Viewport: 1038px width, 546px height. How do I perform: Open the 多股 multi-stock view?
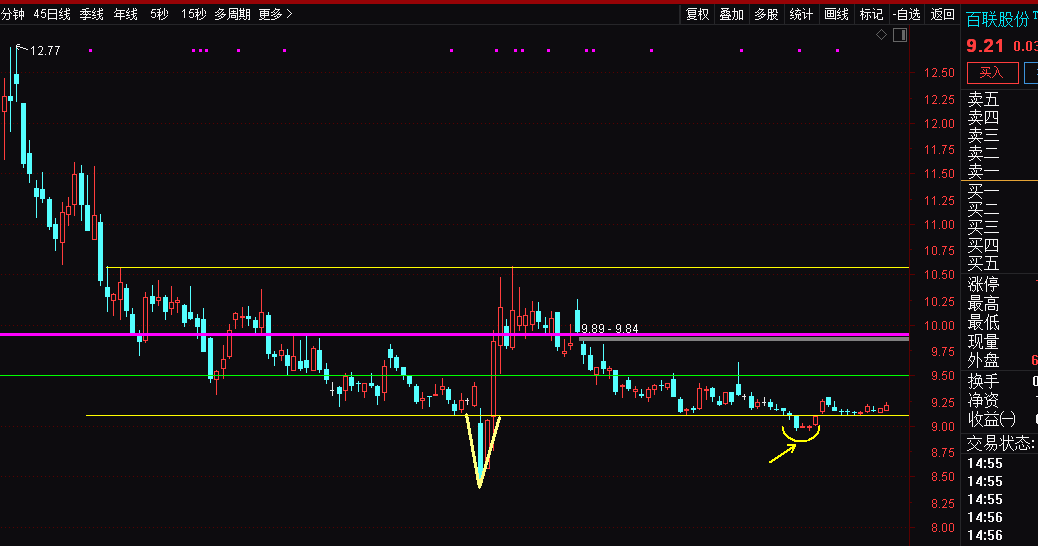point(767,14)
